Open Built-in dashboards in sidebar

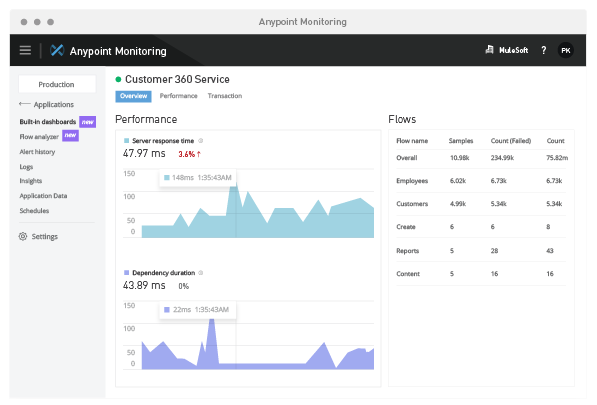click(48, 122)
